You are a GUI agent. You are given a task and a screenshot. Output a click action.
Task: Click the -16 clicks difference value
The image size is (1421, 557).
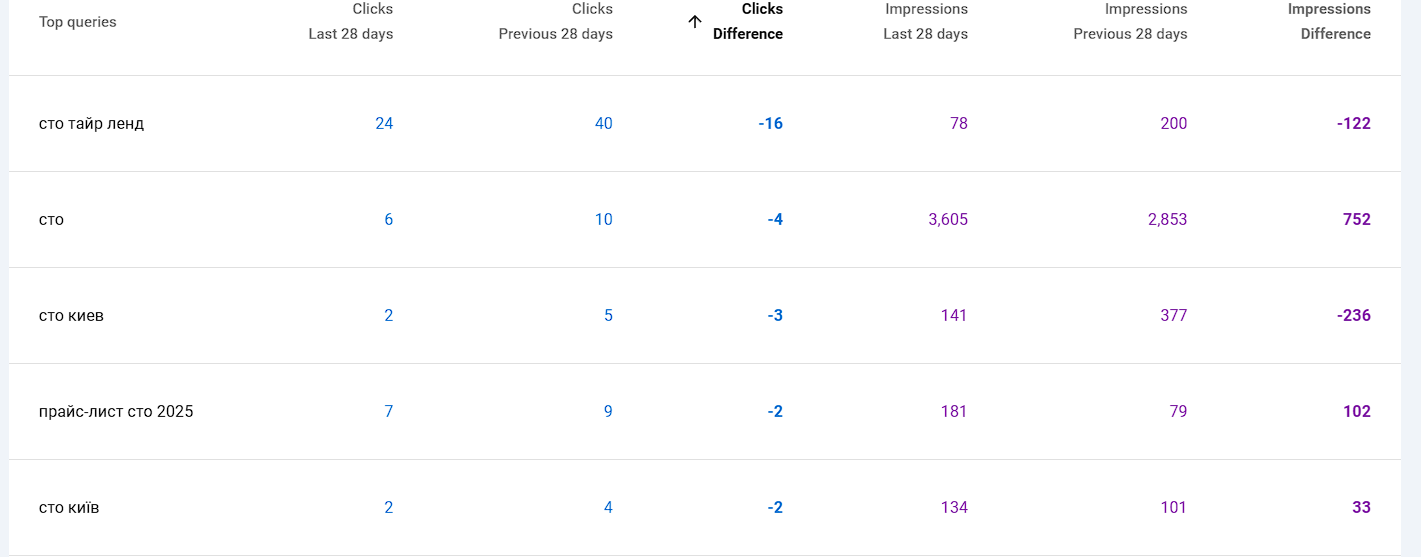770,124
